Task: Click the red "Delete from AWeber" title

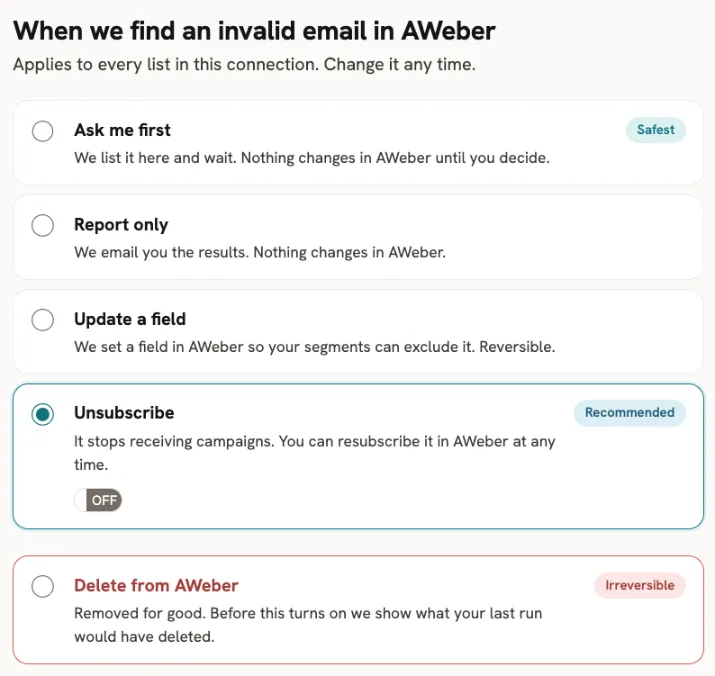Action: (x=156, y=585)
